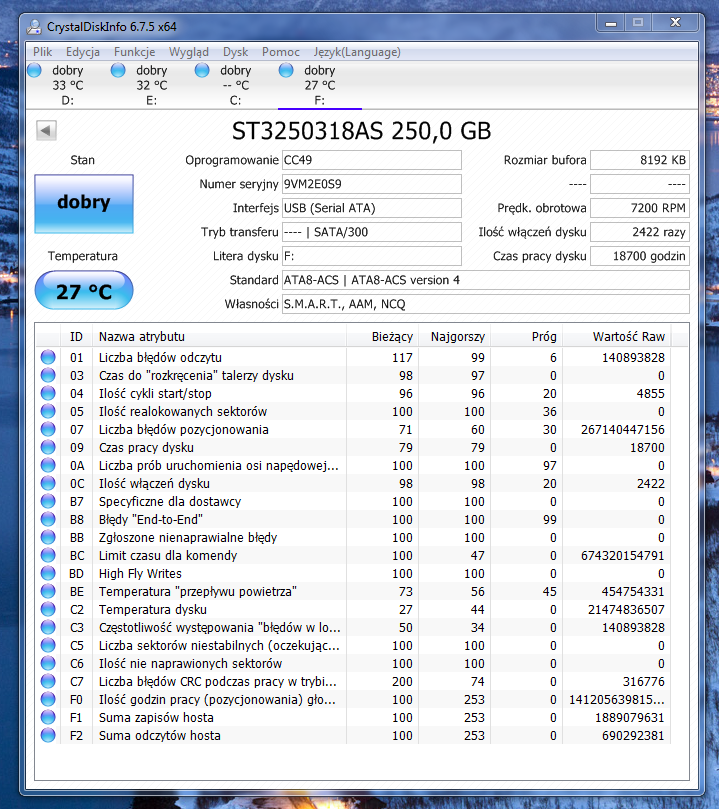The height and width of the screenshot is (809, 719).
Task: Click the blue 'dobry' health status button
Action: click(x=84, y=204)
